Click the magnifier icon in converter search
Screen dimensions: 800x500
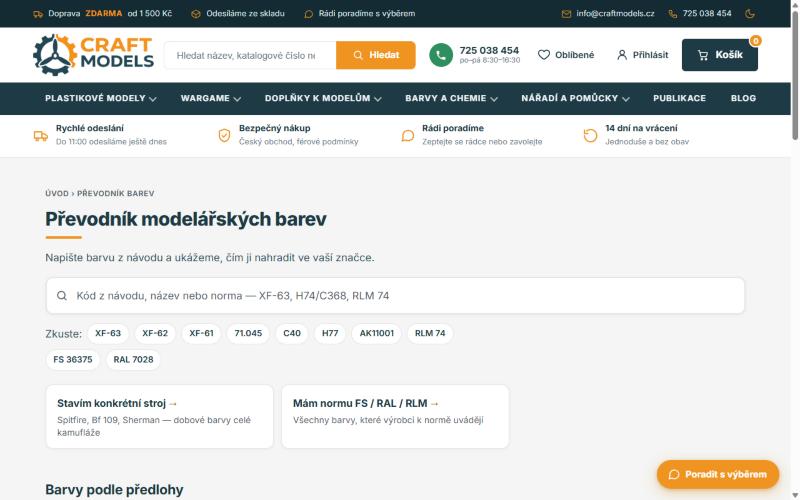(x=62, y=295)
